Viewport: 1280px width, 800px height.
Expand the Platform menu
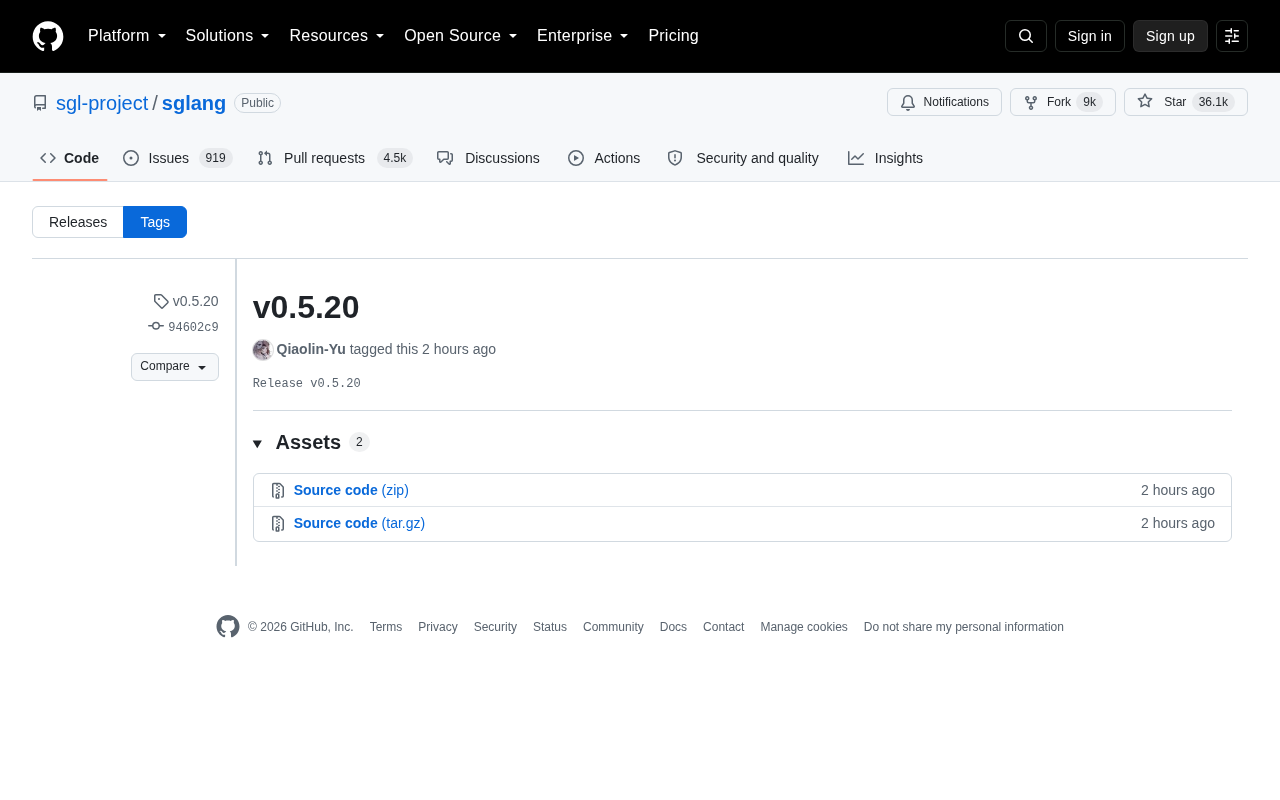tap(127, 36)
